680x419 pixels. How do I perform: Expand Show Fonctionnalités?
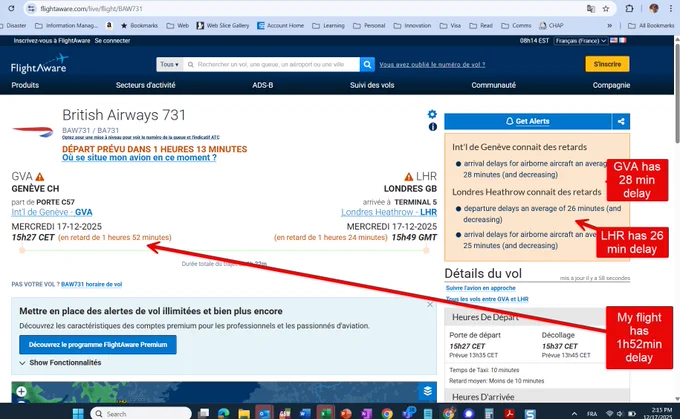tap(60, 363)
